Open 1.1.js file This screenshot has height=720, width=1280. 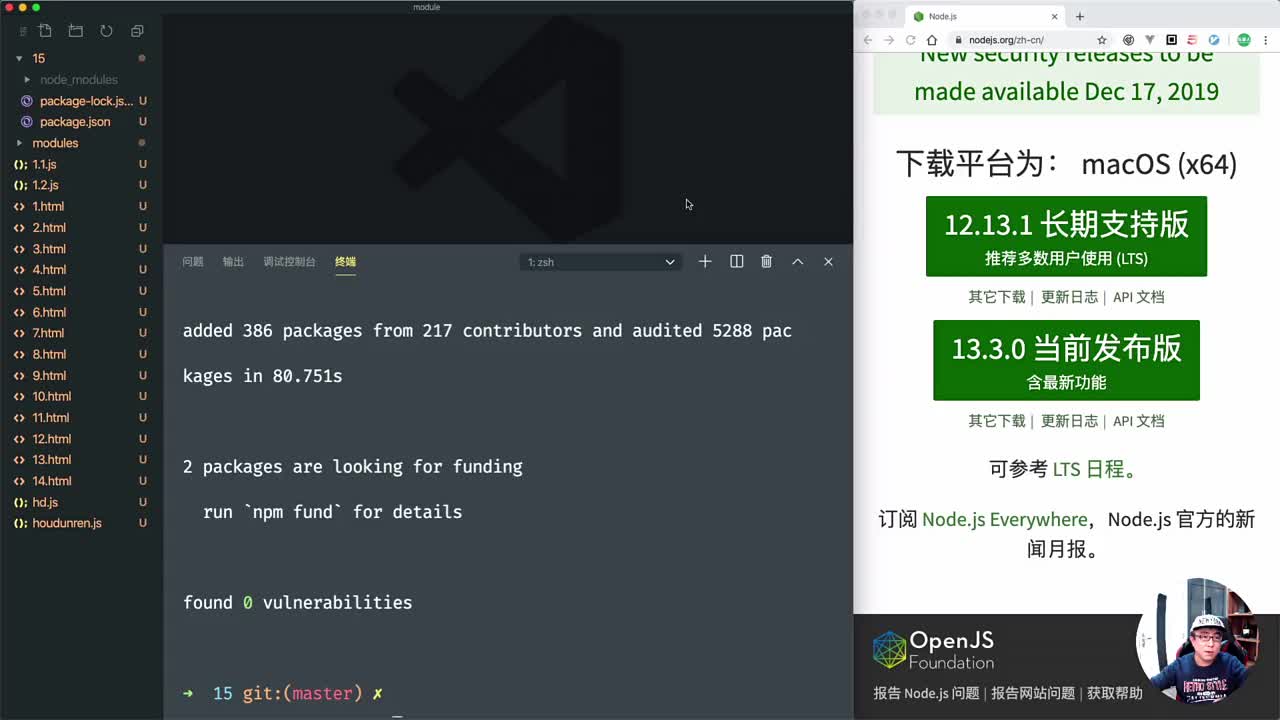tap(82, 164)
